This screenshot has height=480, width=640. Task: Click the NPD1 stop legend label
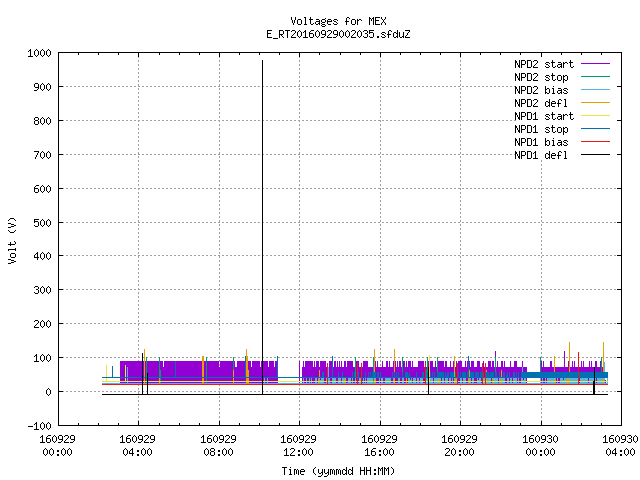pos(541,129)
